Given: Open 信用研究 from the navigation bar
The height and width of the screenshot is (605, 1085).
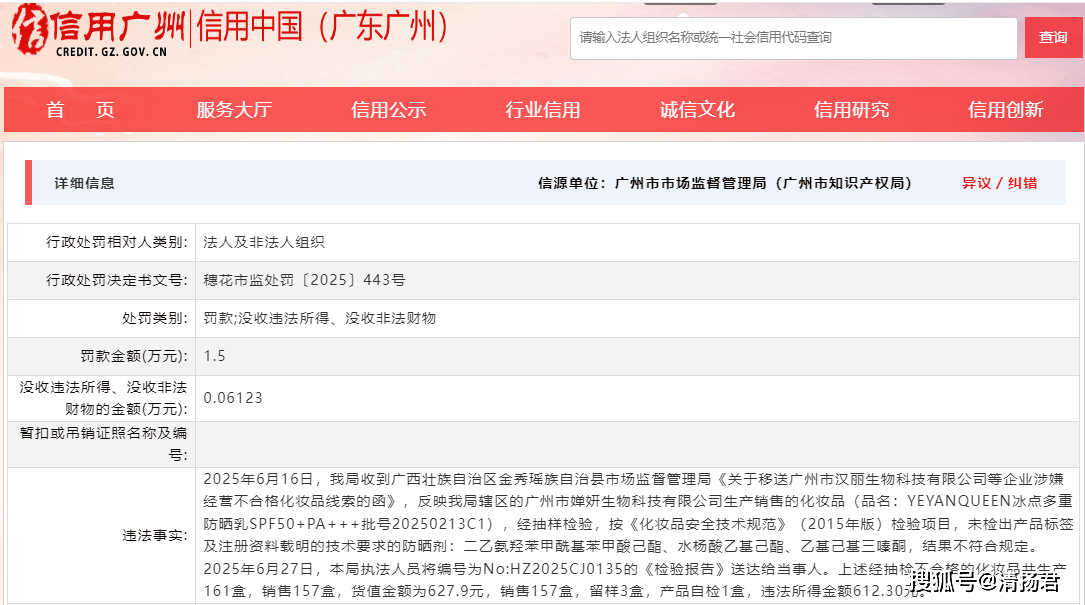Looking at the screenshot, I should [851, 110].
